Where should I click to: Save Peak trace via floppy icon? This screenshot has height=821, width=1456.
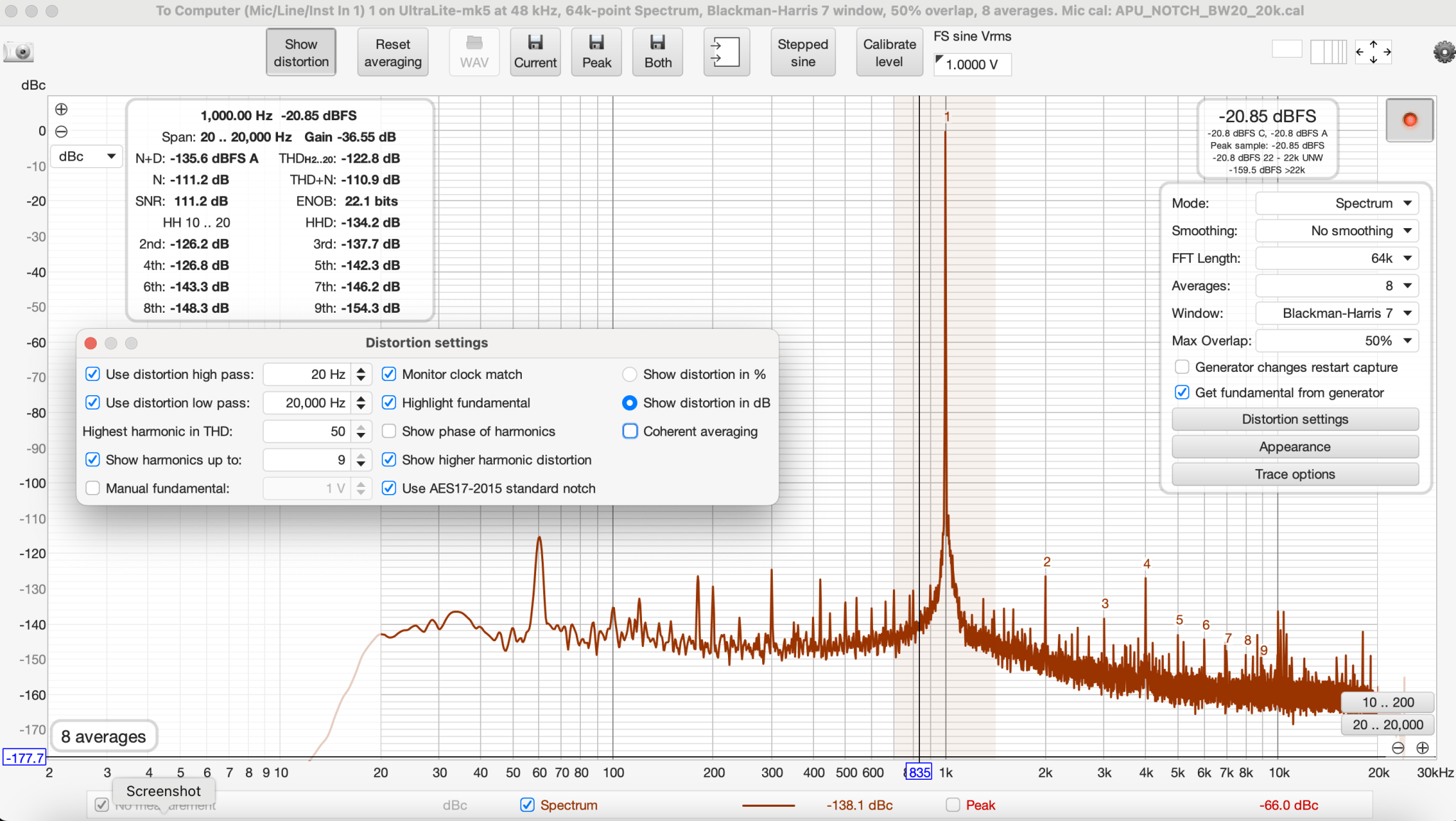point(596,52)
